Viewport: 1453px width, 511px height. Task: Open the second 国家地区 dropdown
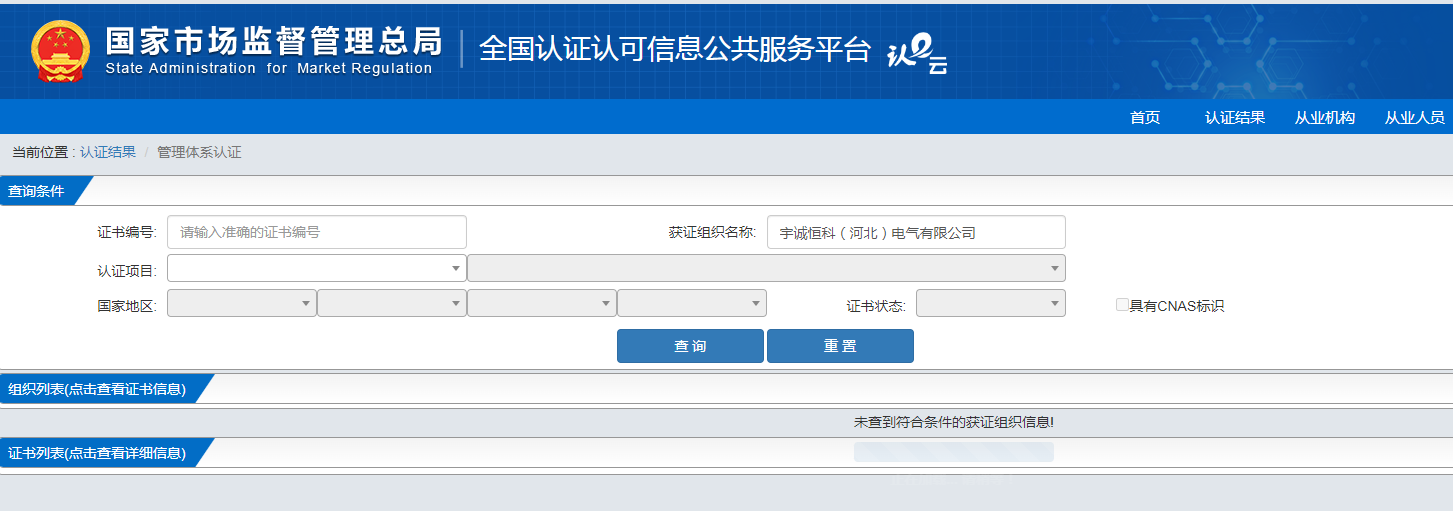coord(392,303)
